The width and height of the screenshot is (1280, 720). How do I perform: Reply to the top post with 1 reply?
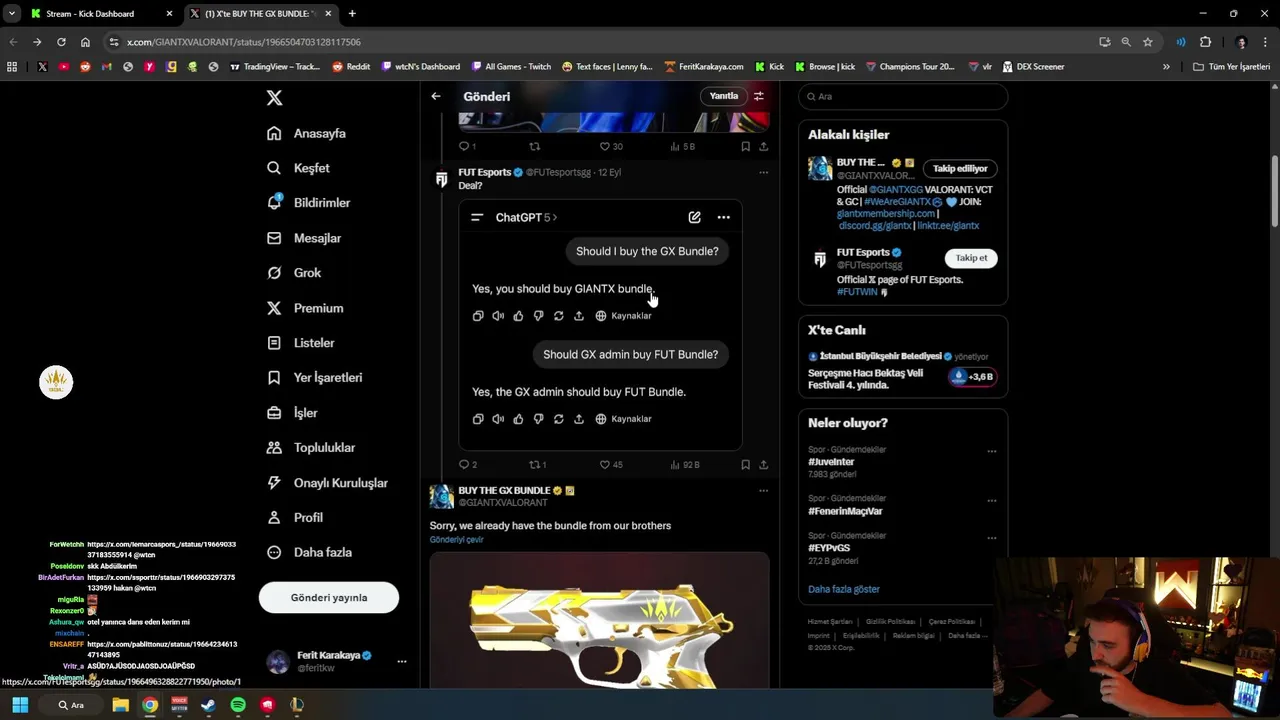(x=464, y=146)
